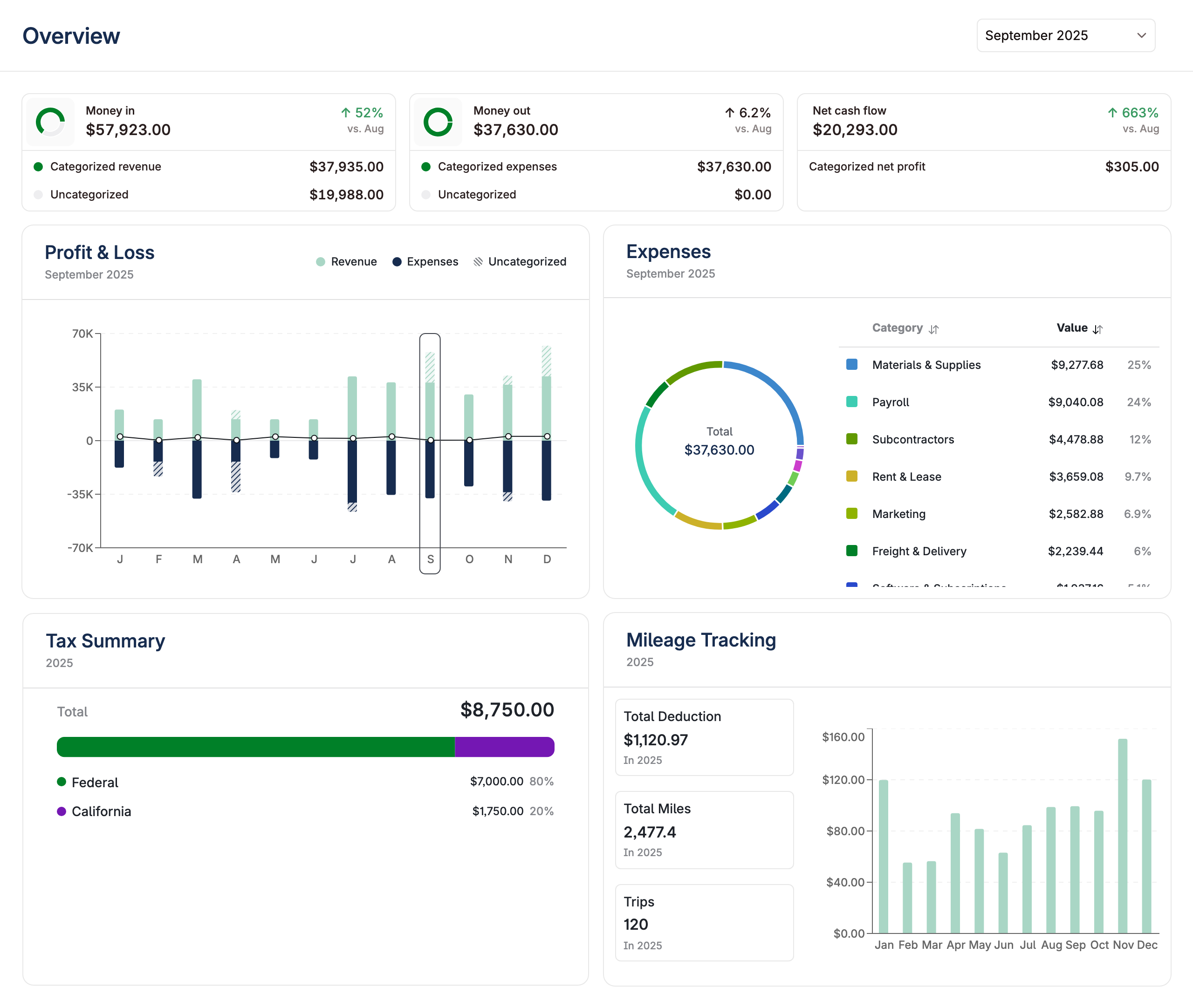1193x1008 pixels.
Task: Click the Categorized revenue amount $37,935.00
Action: click(346, 167)
